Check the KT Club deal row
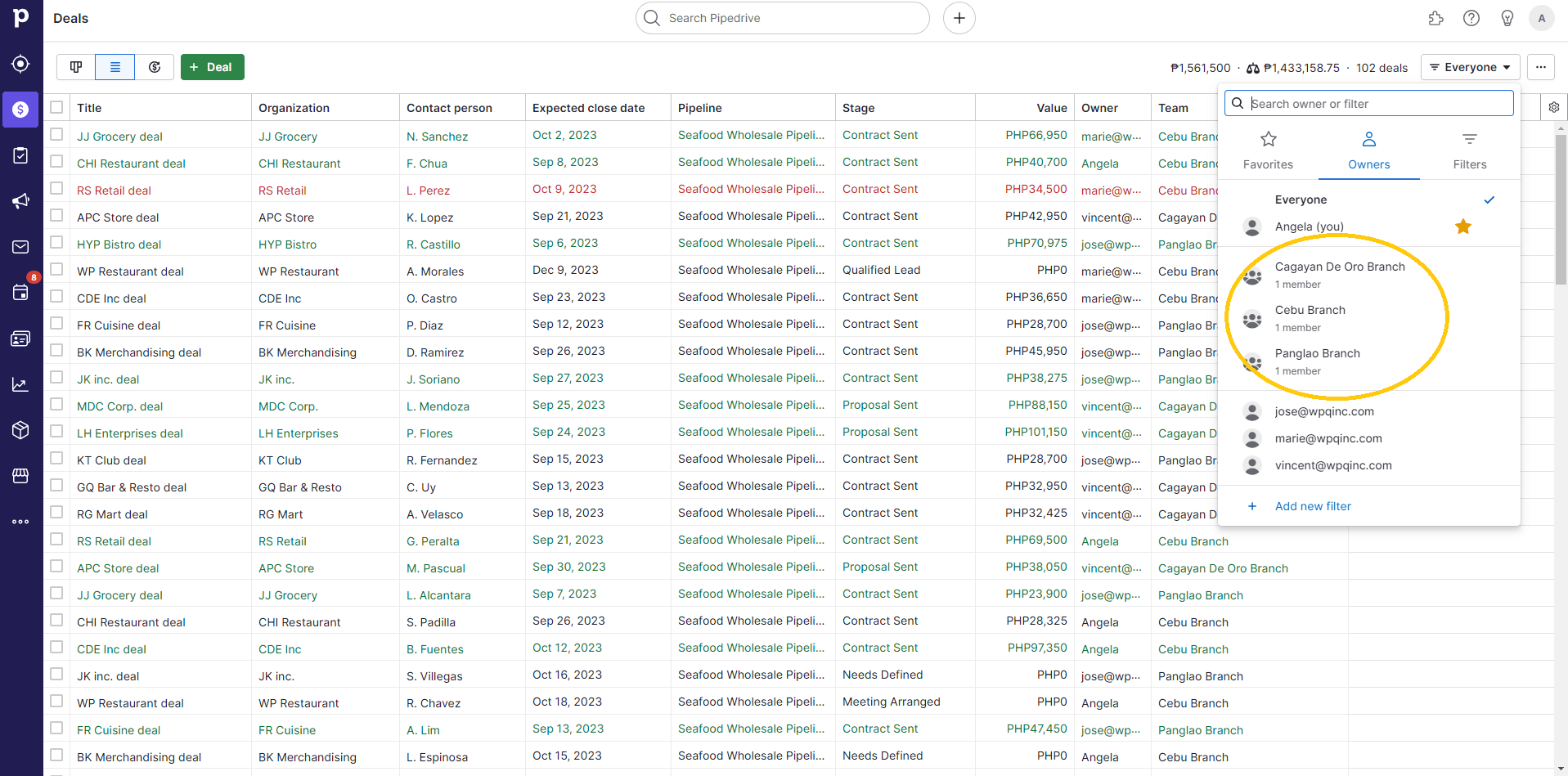This screenshot has width=1568, height=776. pos(56,458)
